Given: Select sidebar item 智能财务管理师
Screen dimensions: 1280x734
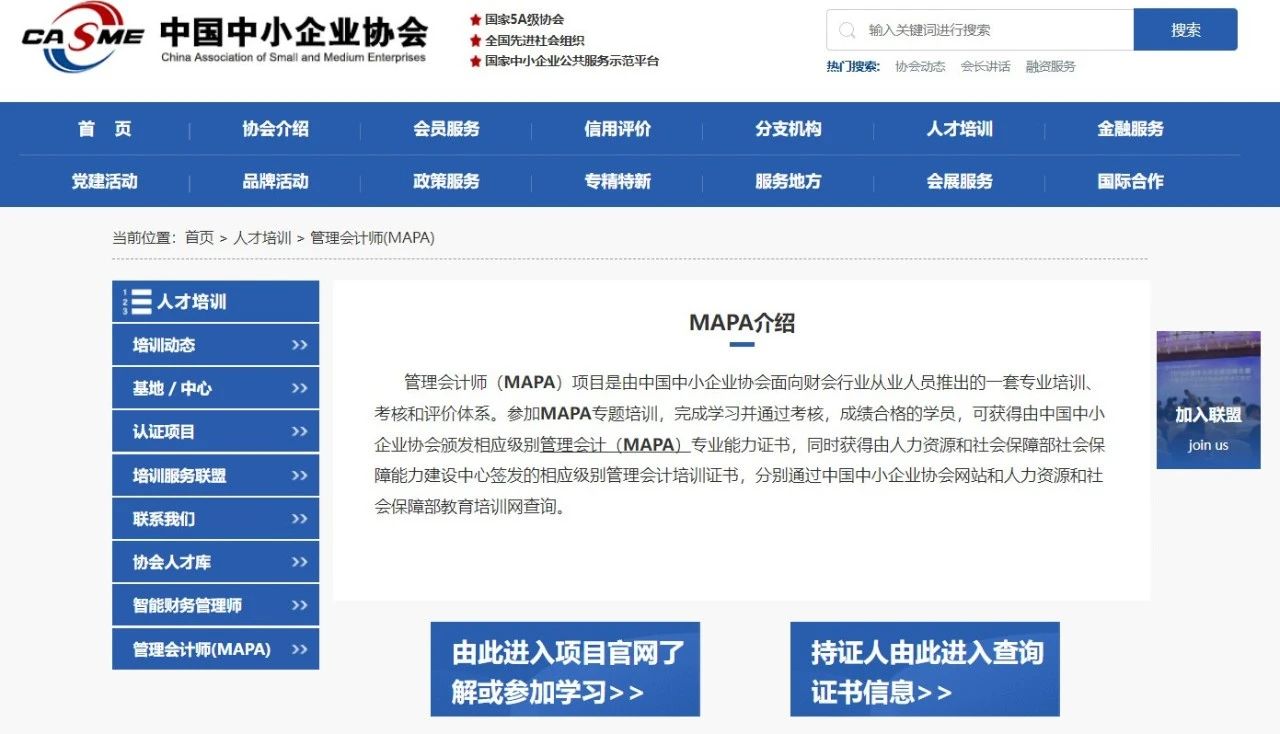Looking at the screenshot, I should tap(215, 605).
